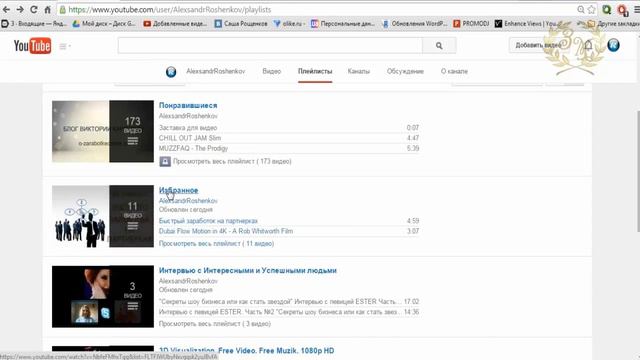
Task: Open the Понравившиеся playlist thumbnail with 173 videos
Action: pyautogui.click(x=103, y=131)
